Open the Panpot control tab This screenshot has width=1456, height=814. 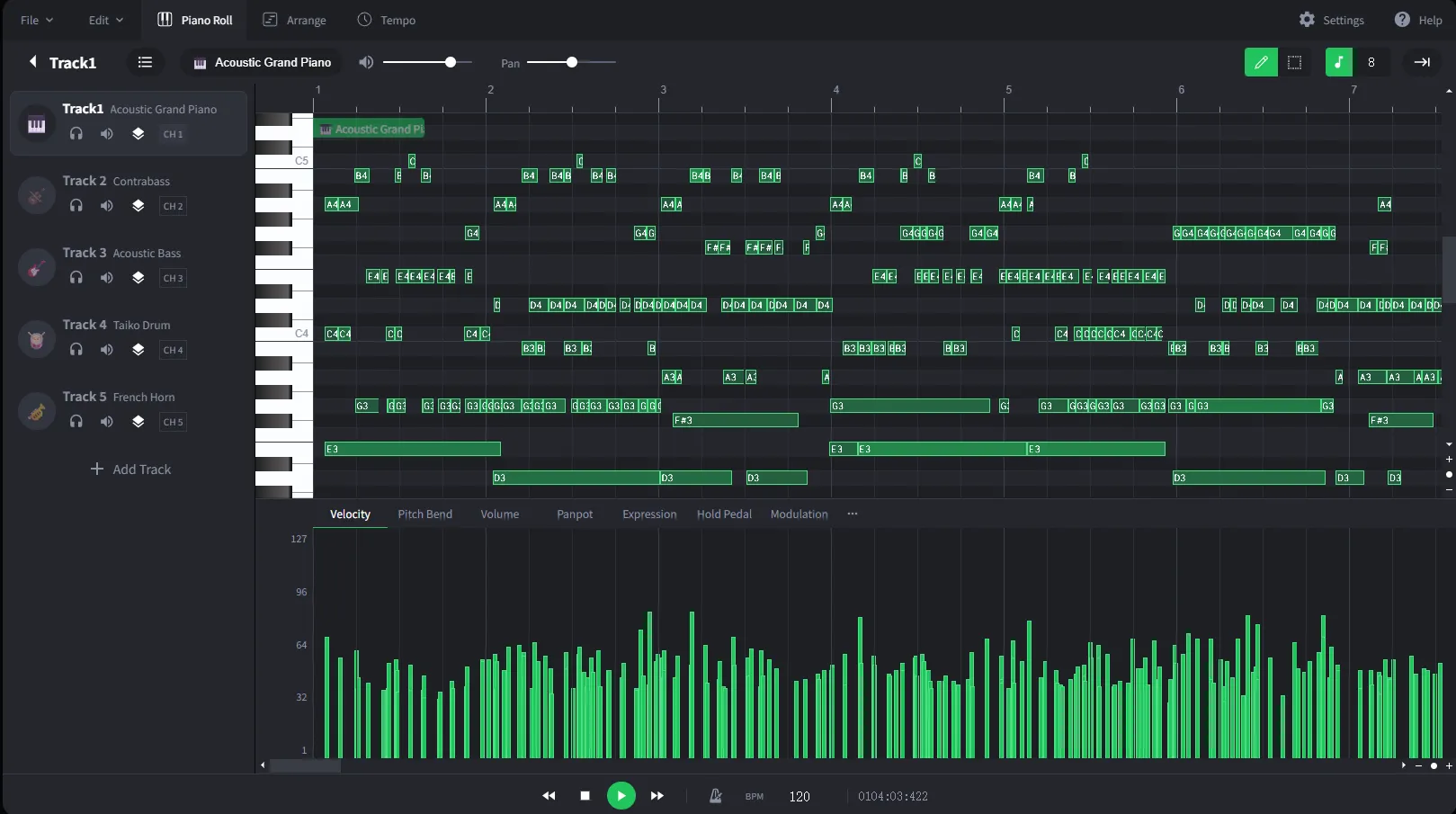(x=575, y=514)
